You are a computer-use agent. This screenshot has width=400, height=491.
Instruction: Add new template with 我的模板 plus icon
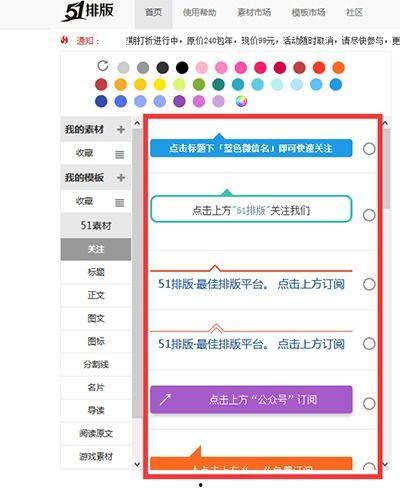[x=121, y=178]
